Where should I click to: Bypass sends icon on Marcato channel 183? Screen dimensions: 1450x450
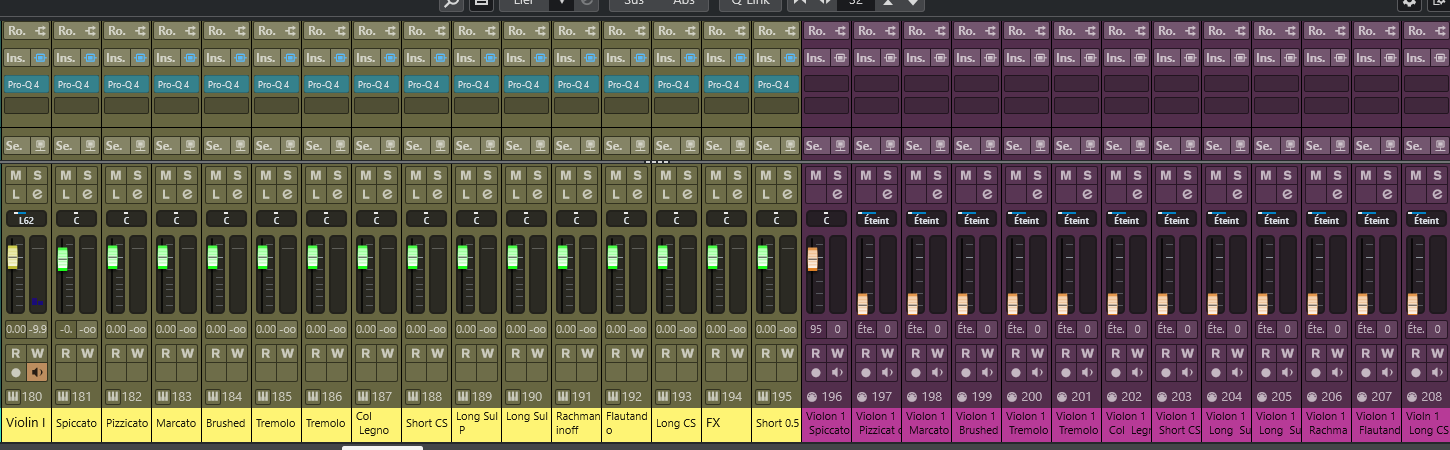pyautogui.click(x=190, y=145)
